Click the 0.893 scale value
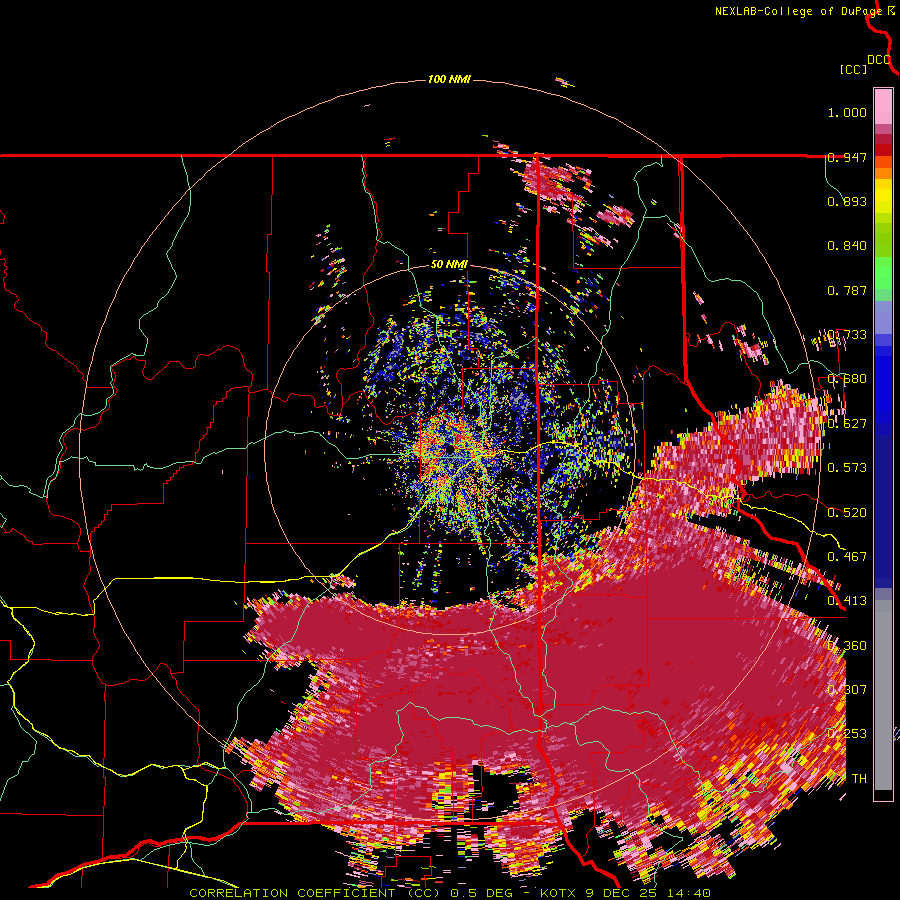The width and height of the screenshot is (900, 900). (847, 201)
